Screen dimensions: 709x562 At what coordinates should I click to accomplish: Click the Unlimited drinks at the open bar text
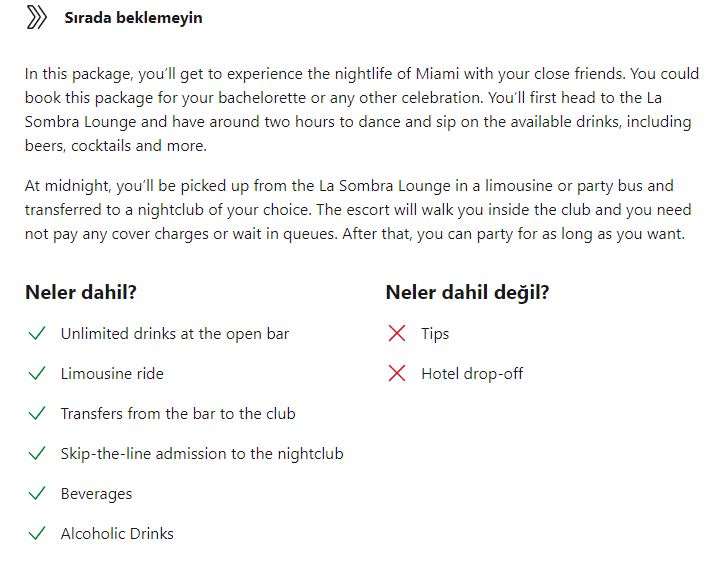pos(175,334)
